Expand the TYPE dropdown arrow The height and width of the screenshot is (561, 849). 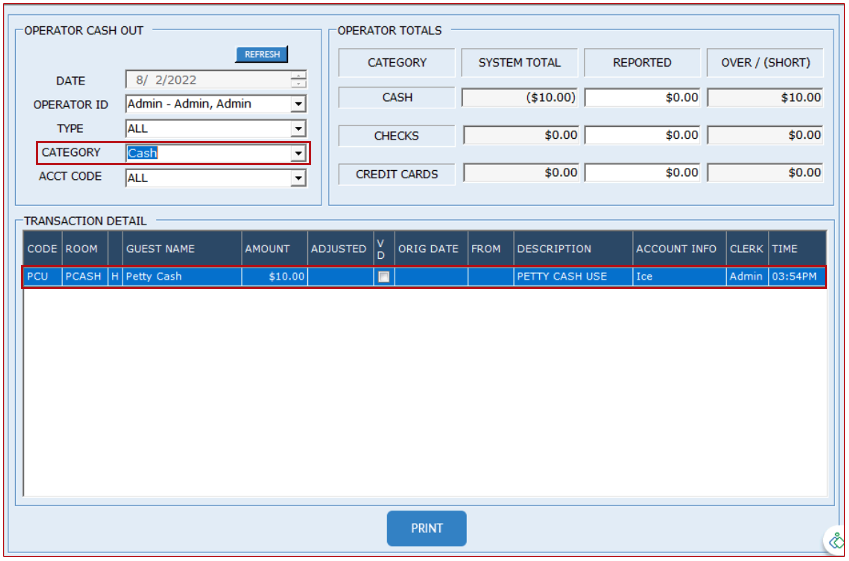(298, 129)
